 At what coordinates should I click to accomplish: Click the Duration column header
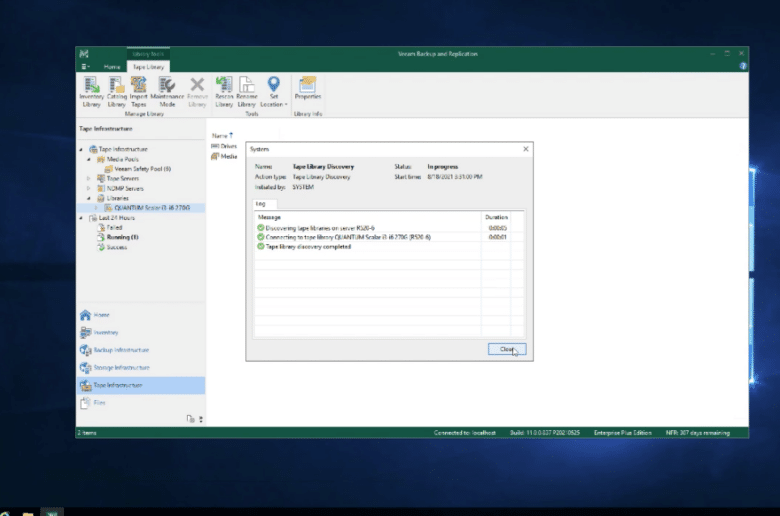coord(496,217)
